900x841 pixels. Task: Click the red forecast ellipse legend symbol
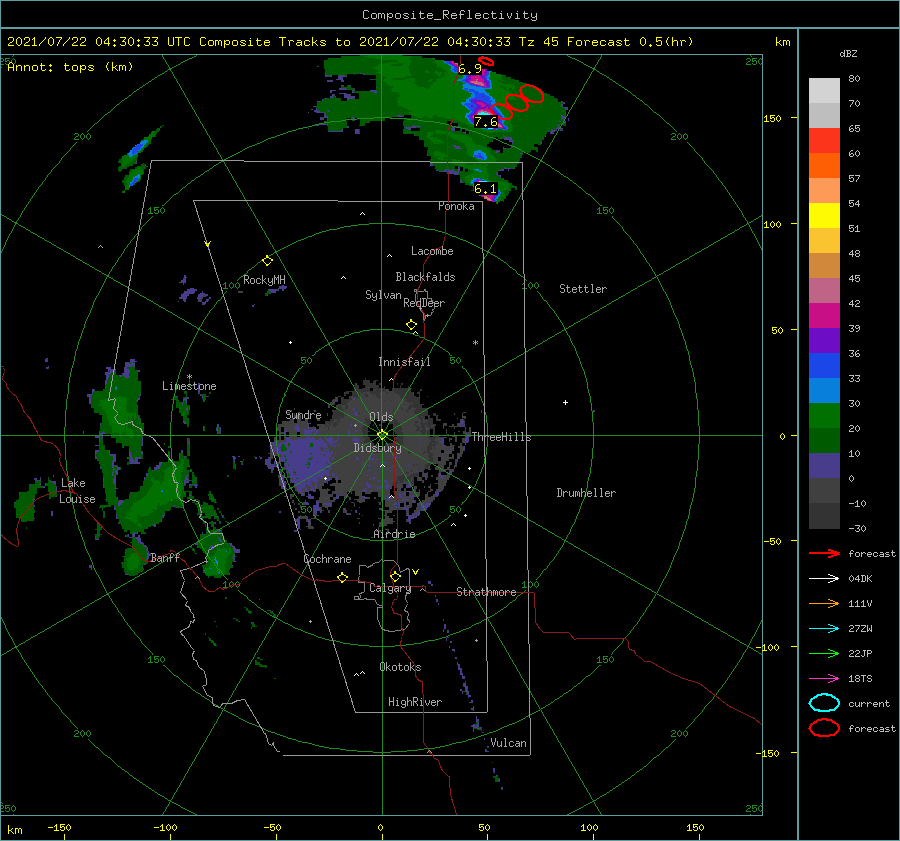[x=824, y=728]
